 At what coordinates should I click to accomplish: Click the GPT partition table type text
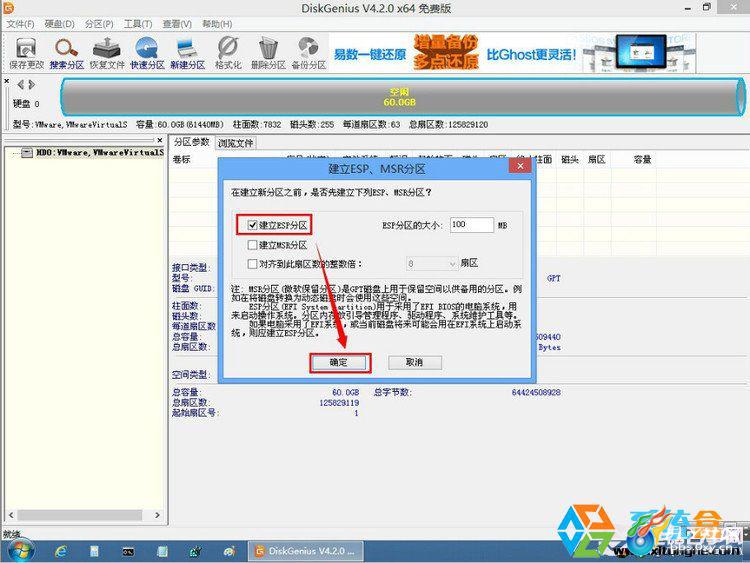pos(553,278)
